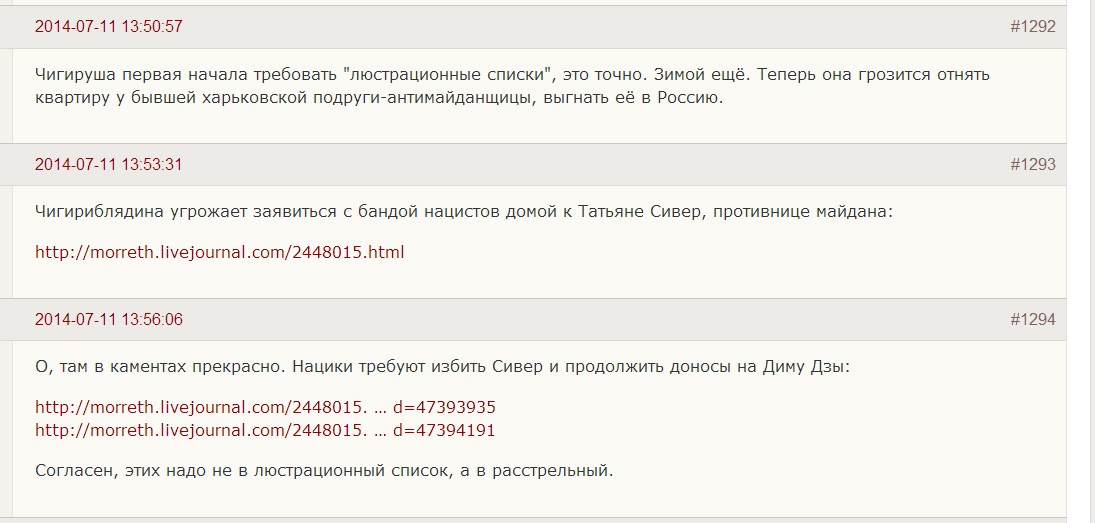Image resolution: width=1095 pixels, height=523 pixels.
Task: Open comment link ending d=47393935
Action: pyautogui.click(x=265, y=408)
